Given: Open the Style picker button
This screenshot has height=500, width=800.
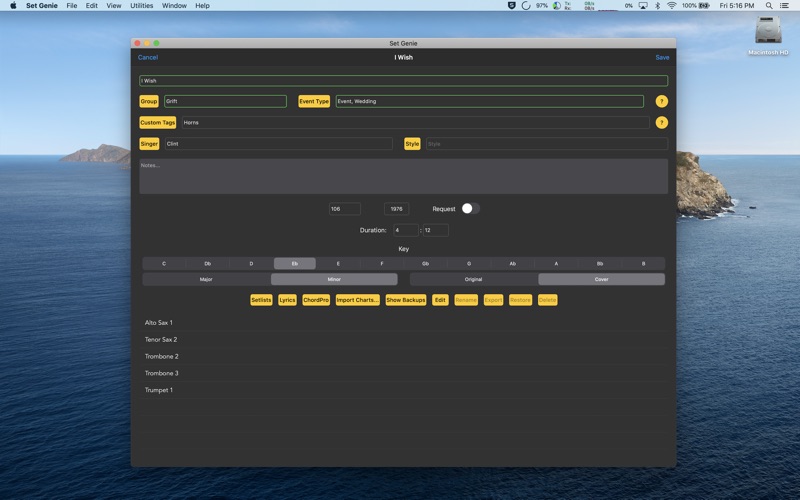Looking at the screenshot, I should tap(412, 144).
